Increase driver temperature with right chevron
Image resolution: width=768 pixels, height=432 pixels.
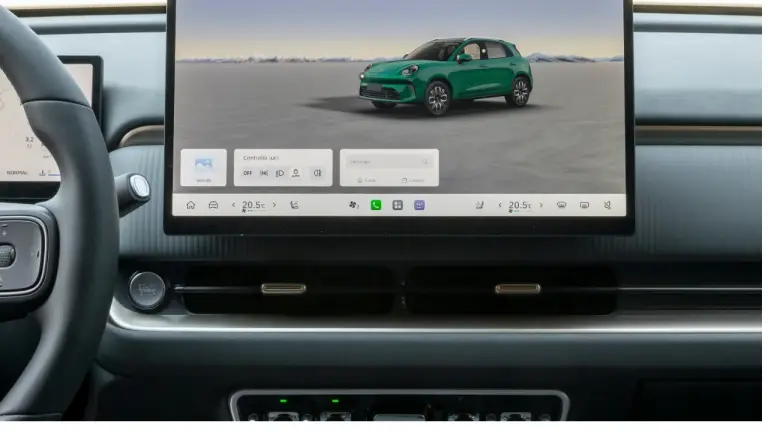[274, 205]
